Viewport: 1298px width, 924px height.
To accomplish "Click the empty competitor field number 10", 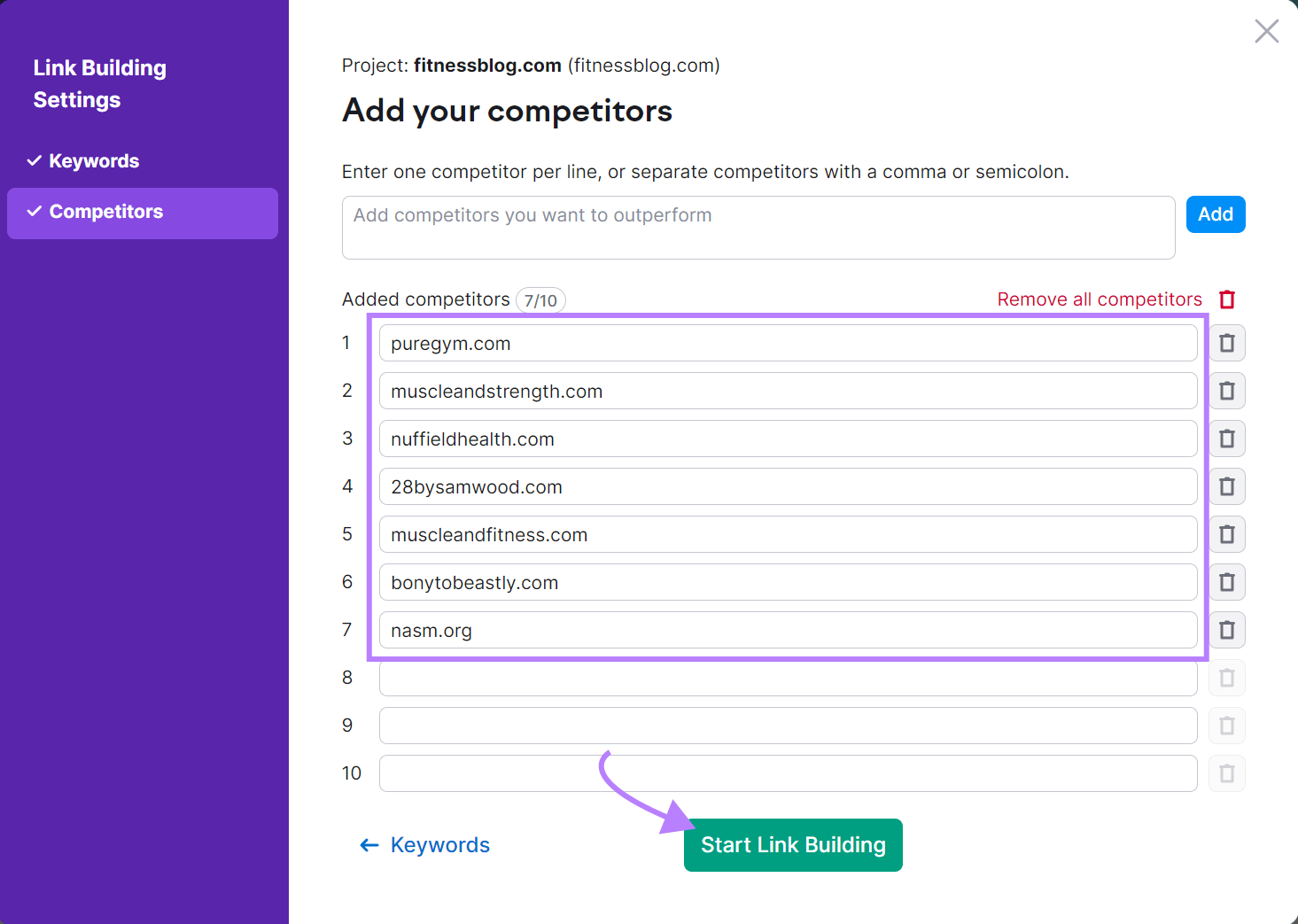I will [788, 773].
